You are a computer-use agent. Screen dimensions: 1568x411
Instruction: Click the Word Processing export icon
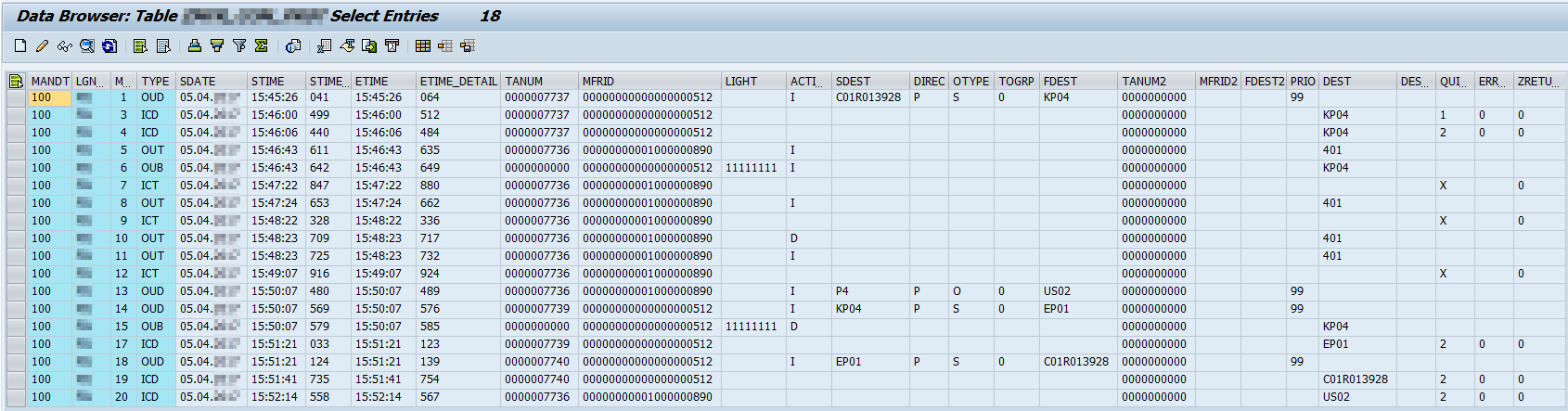click(x=347, y=45)
